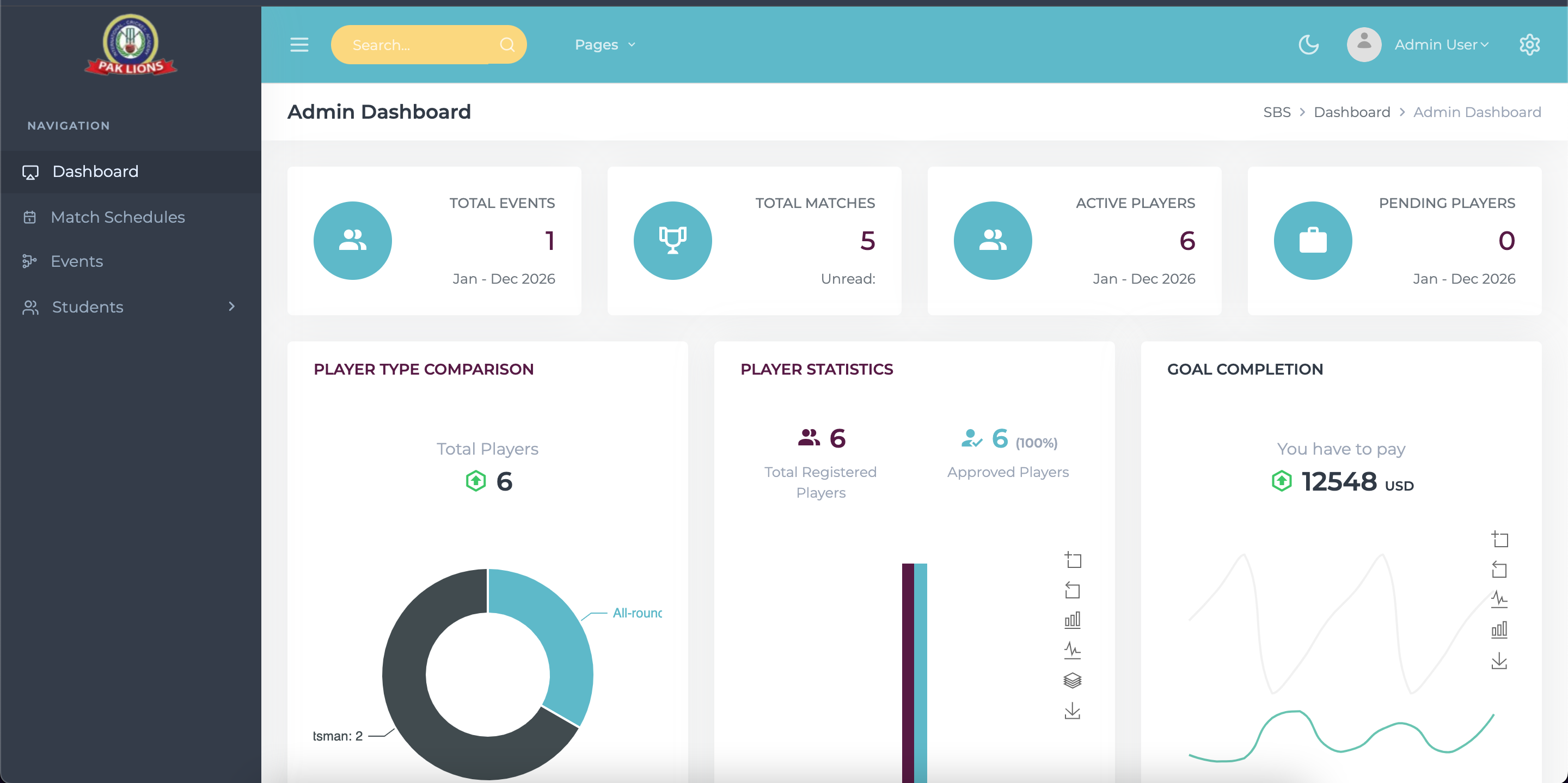1568x783 pixels.
Task: Click line chart icon in Player Statistics toolbox
Action: pos(1072,650)
